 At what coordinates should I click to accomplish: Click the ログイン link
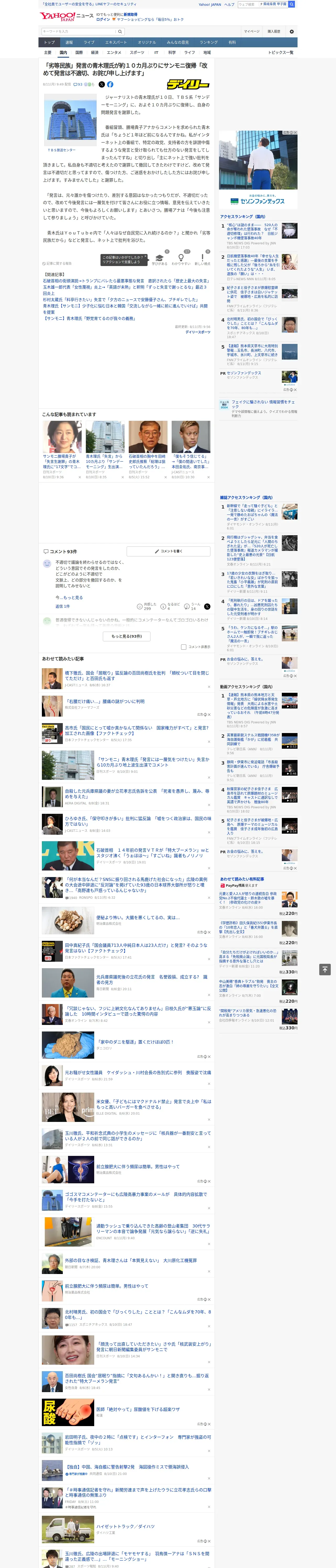point(103,20)
